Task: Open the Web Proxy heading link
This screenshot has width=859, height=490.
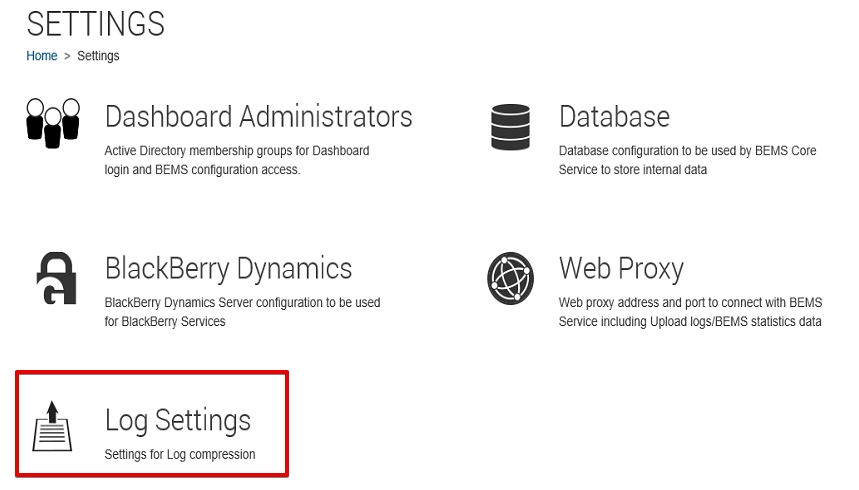Action: tap(621, 269)
